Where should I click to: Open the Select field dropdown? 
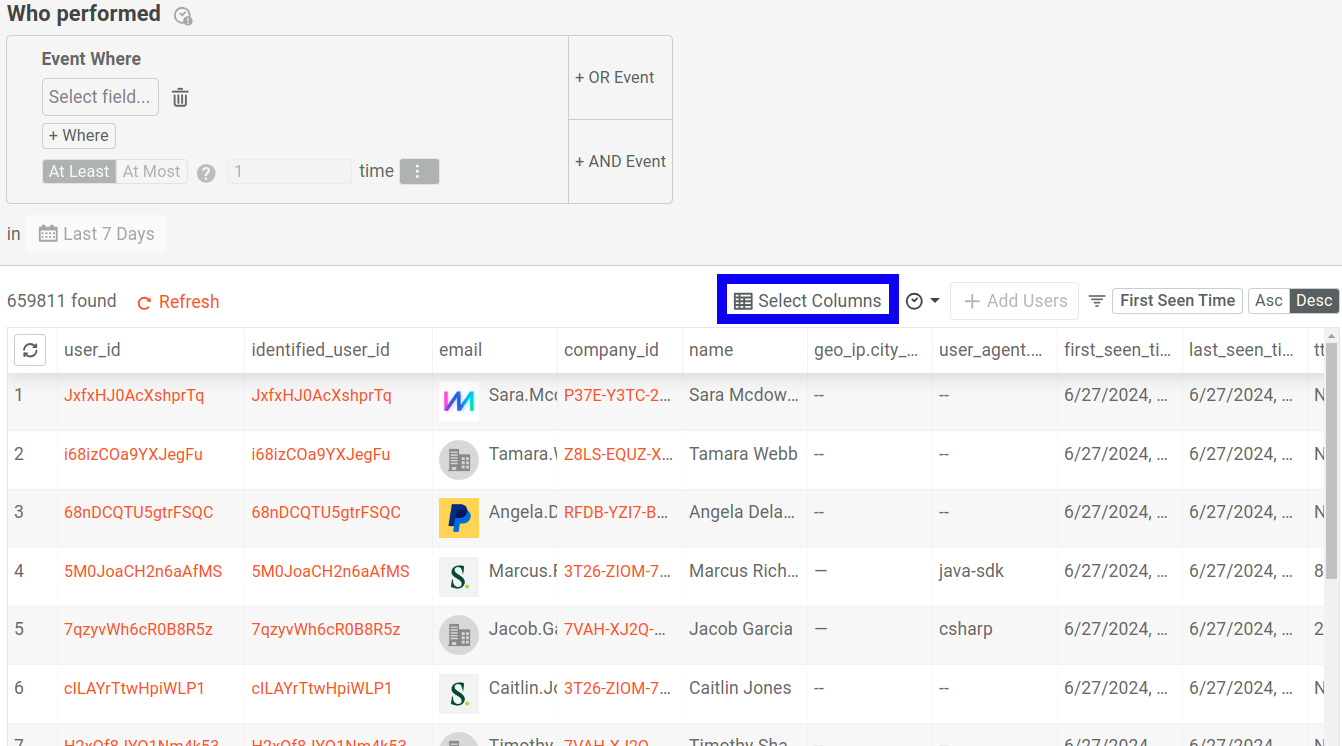tap(100, 96)
